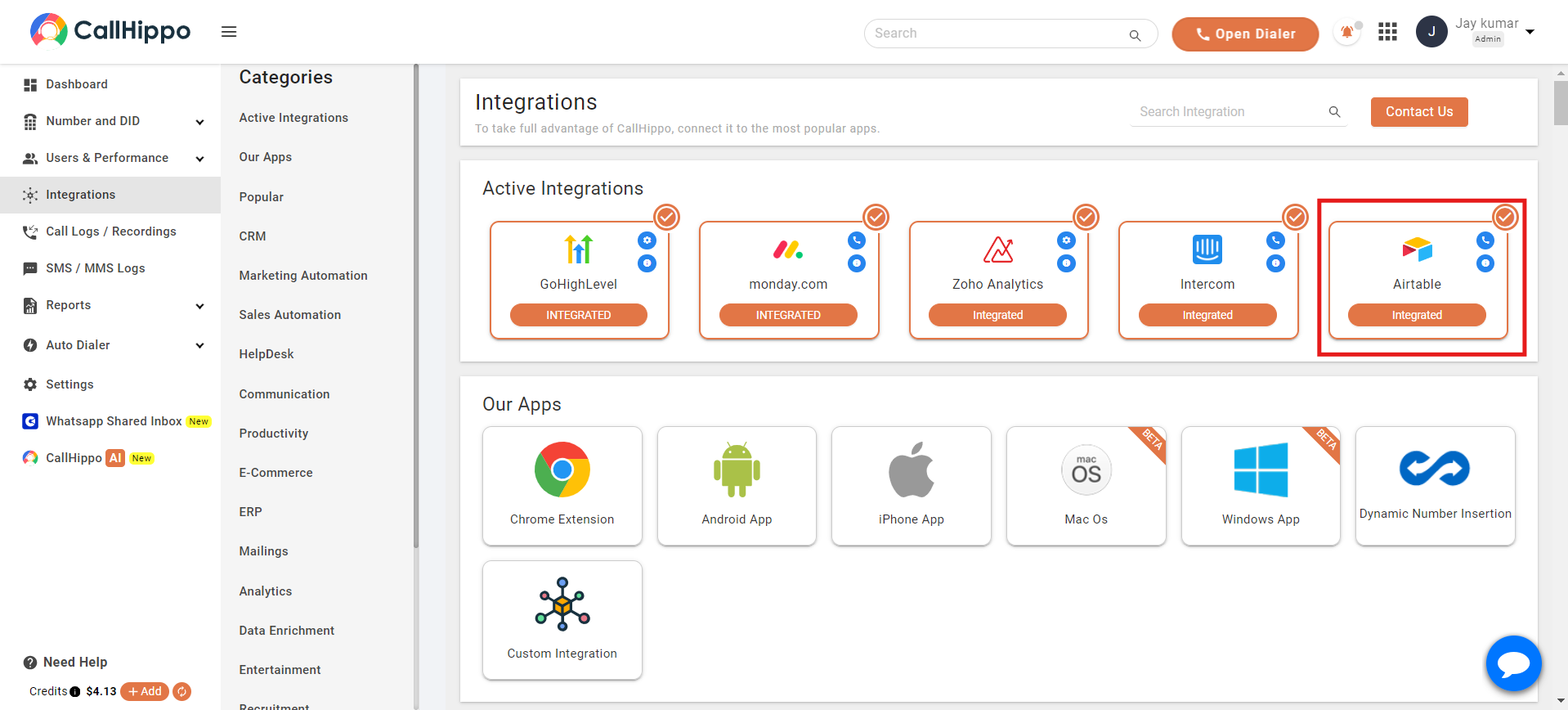Show info icon on Airtable card

click(x=1485, y=263)
